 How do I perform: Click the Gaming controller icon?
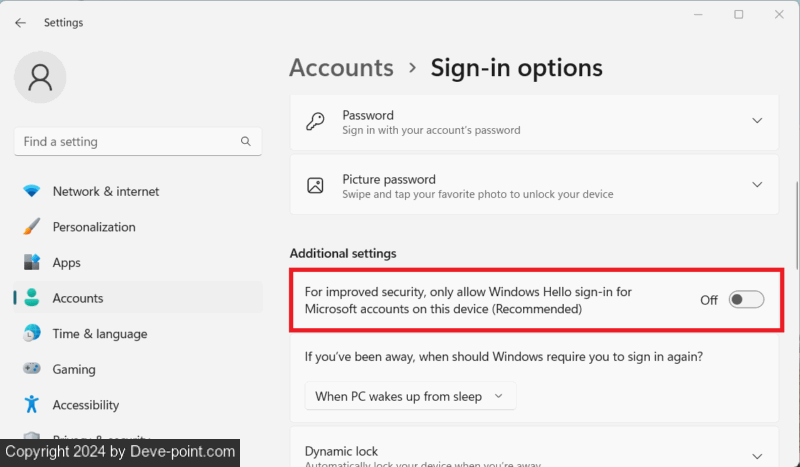coord(32,370)
